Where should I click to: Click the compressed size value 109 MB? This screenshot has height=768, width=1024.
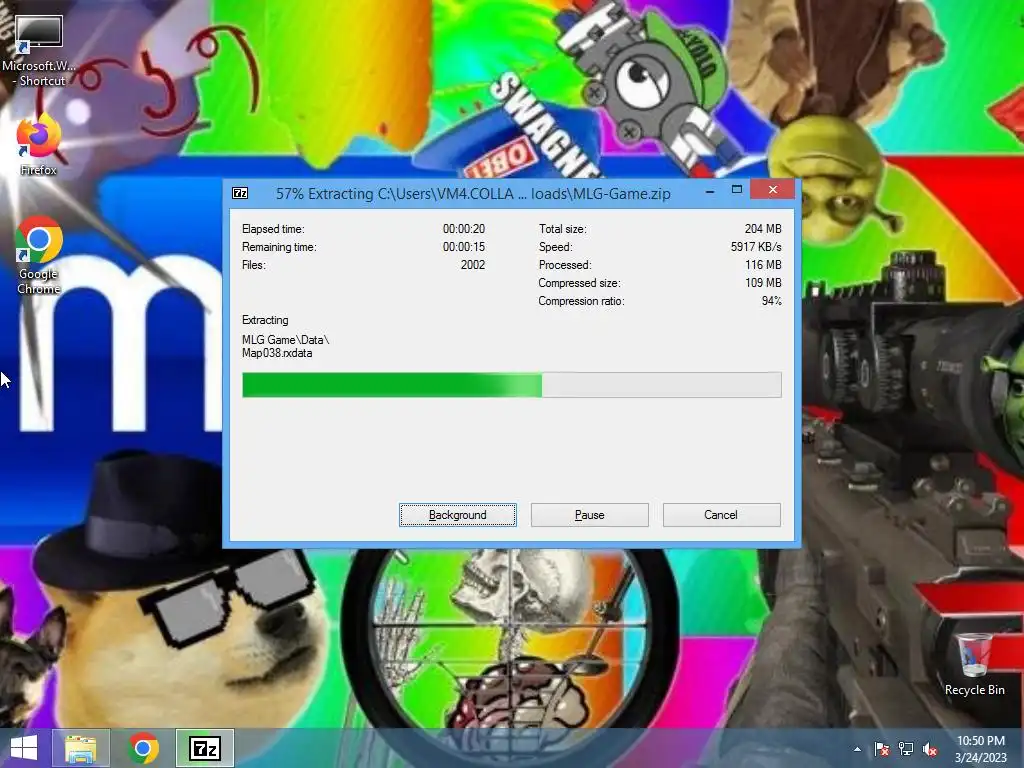click(763, 283)
